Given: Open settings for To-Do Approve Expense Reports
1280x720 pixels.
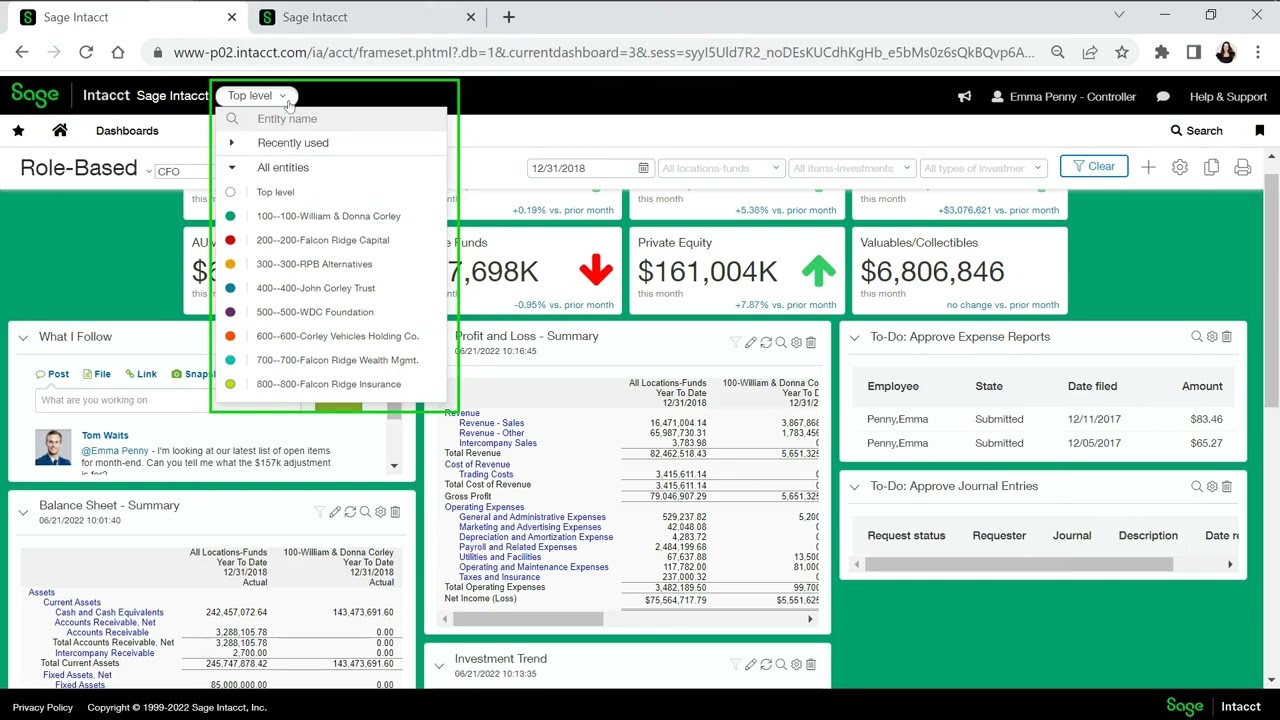Looking at the screenshot, I should coord(1212,337).
